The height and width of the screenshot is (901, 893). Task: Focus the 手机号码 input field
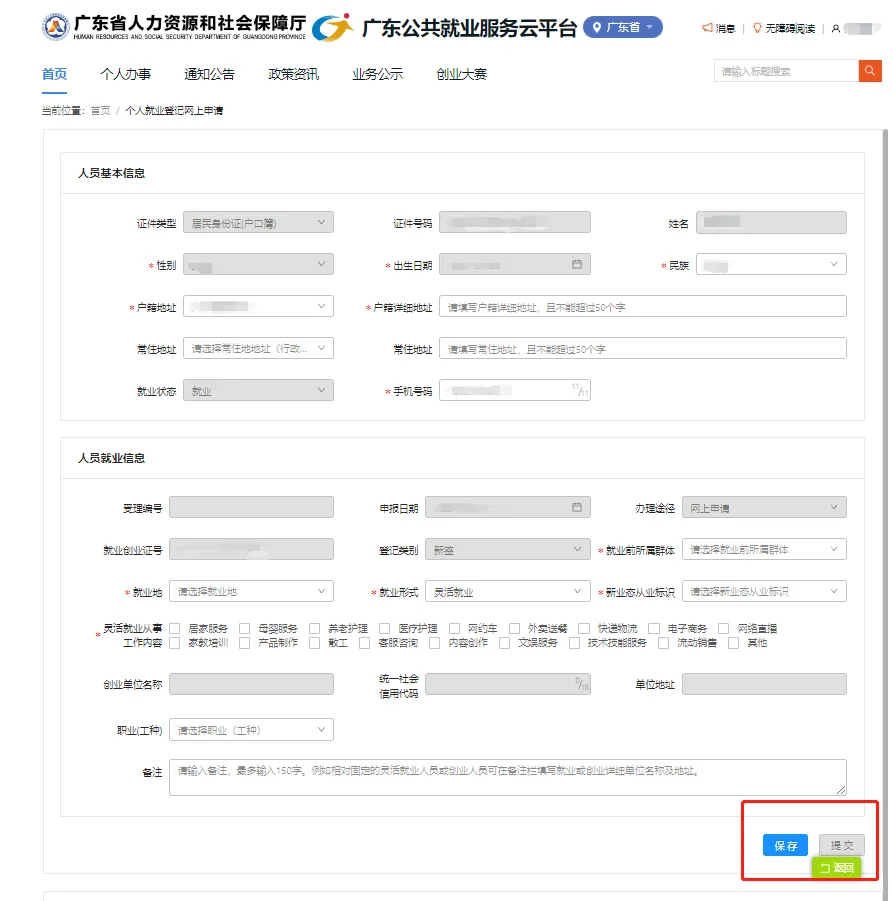[x=515, y=390]
